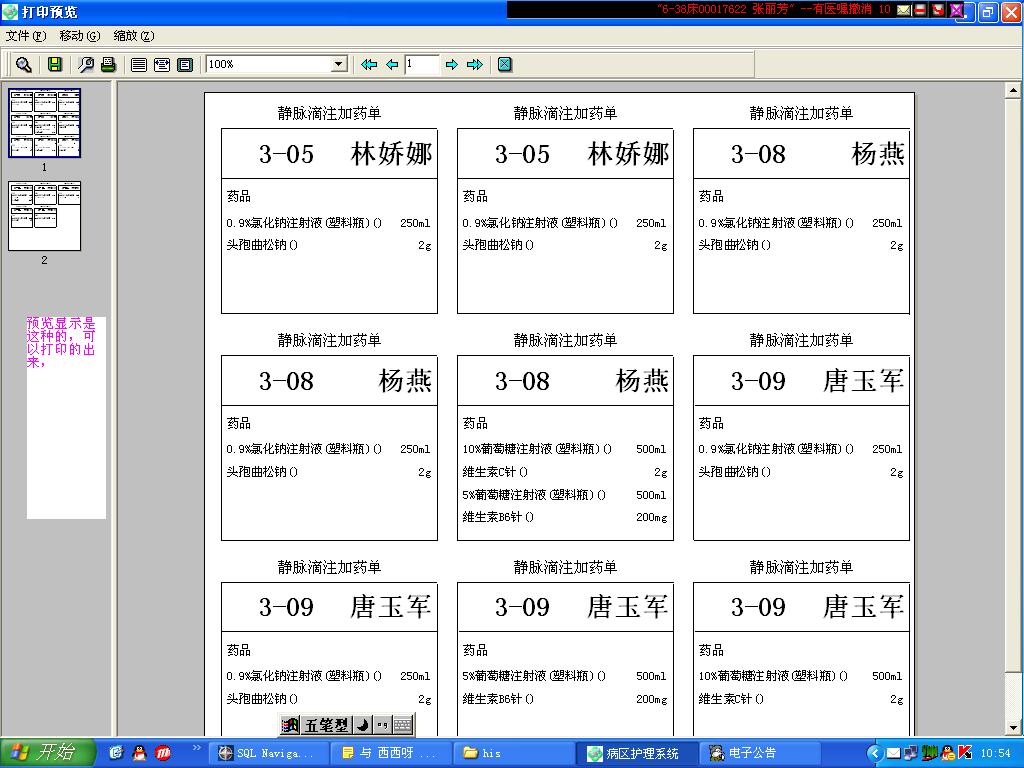Open the soft keyboard icon on IME bar
The image size is (1024, 768).
[x=403, y=725]
